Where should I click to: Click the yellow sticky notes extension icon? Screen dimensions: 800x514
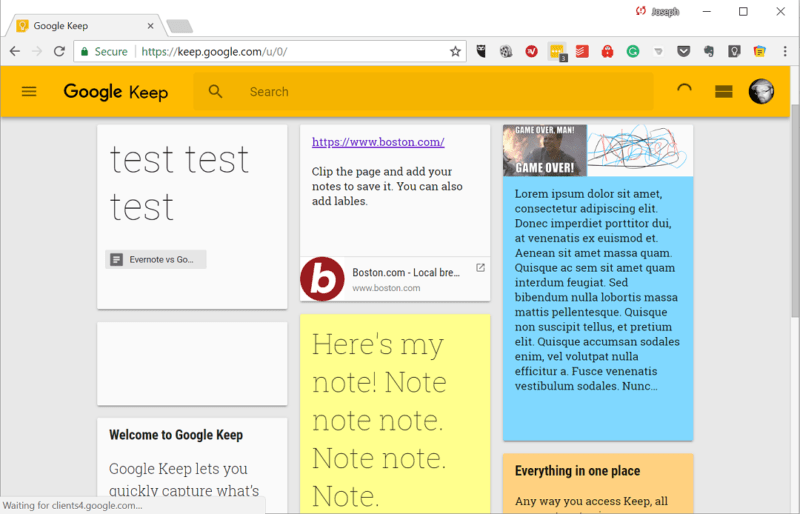pos(760,51)
